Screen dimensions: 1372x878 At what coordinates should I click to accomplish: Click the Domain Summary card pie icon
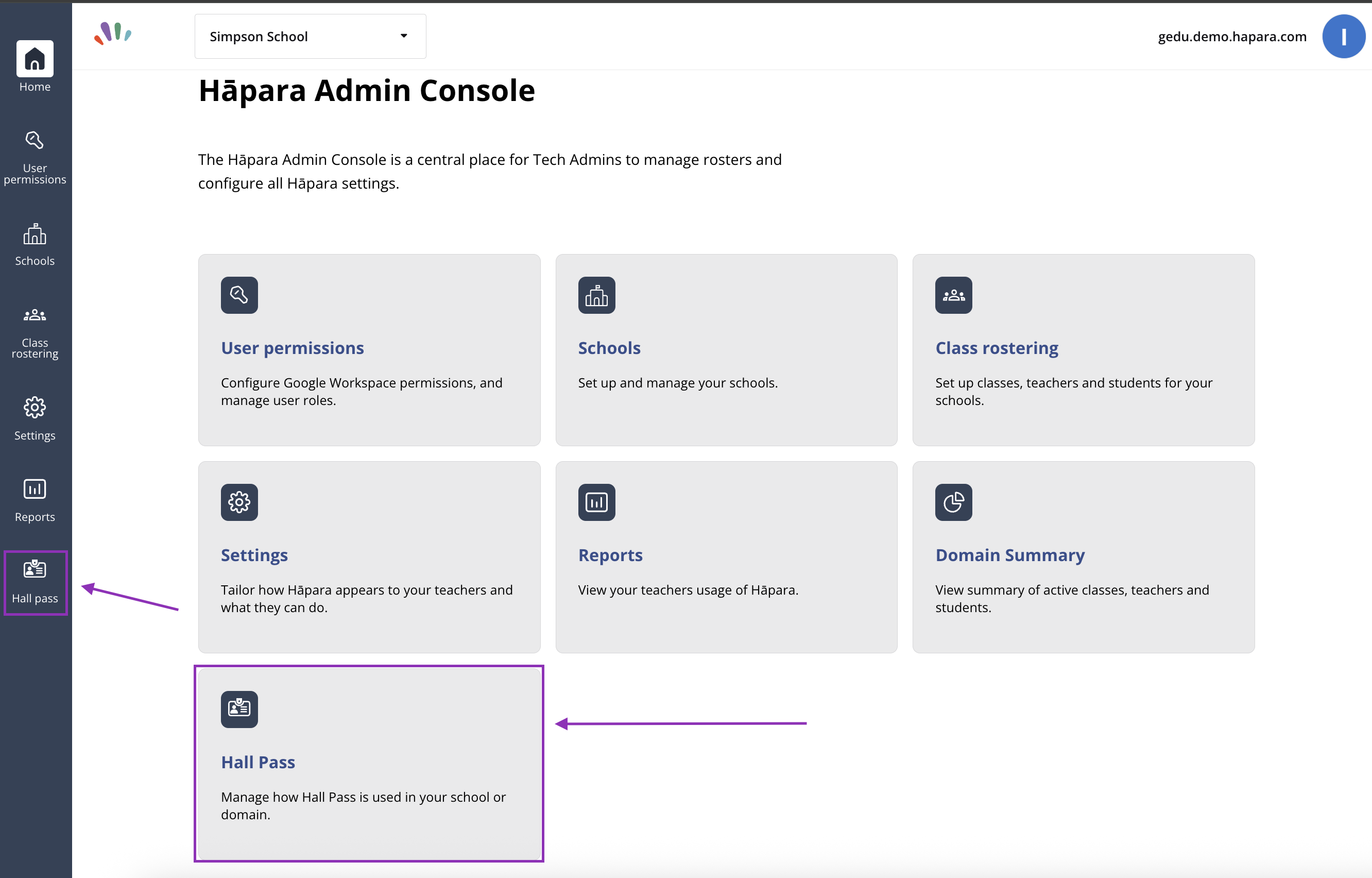[x=953, y=502]
